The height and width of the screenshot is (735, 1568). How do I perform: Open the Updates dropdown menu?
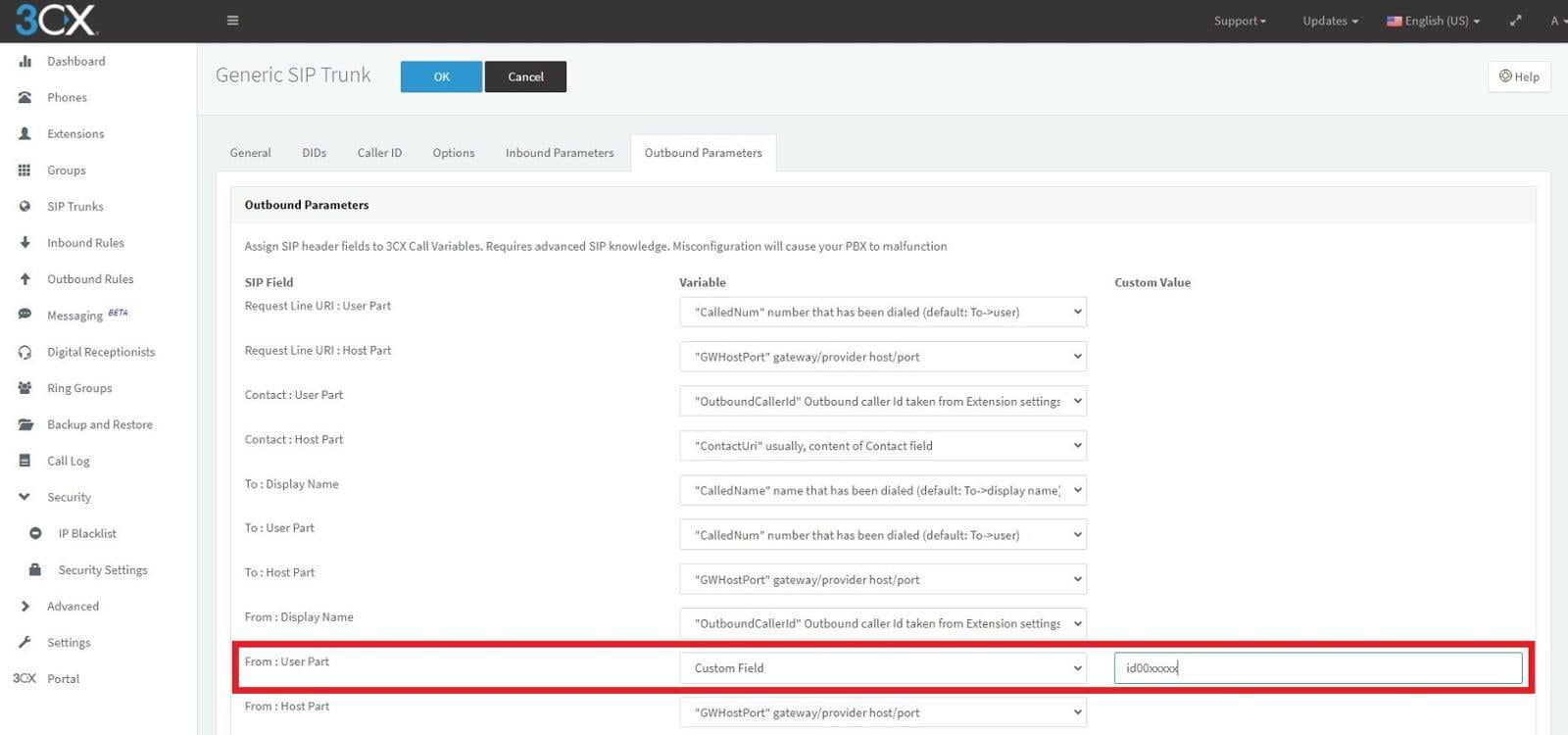(x=1330, y=21)
